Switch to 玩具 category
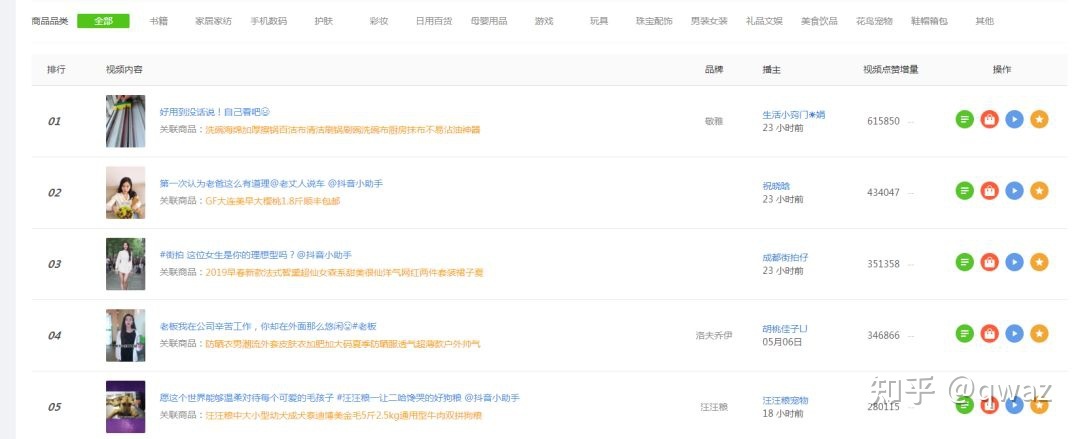This screenshot has width=1080, height=439. [599, 21]
